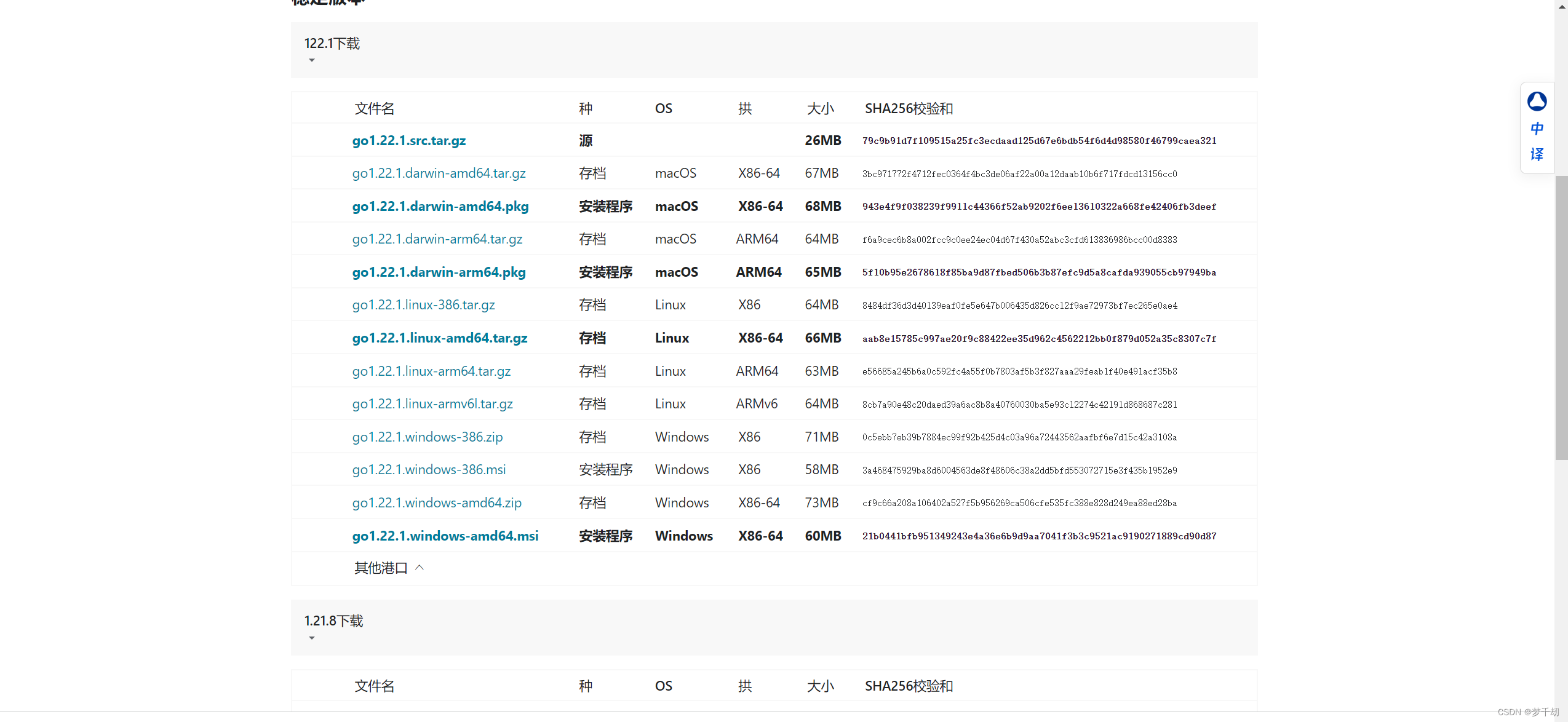Click the 122.1下载 section heading
This screenshot has width=1568, height=722.
tap(332, 44)
